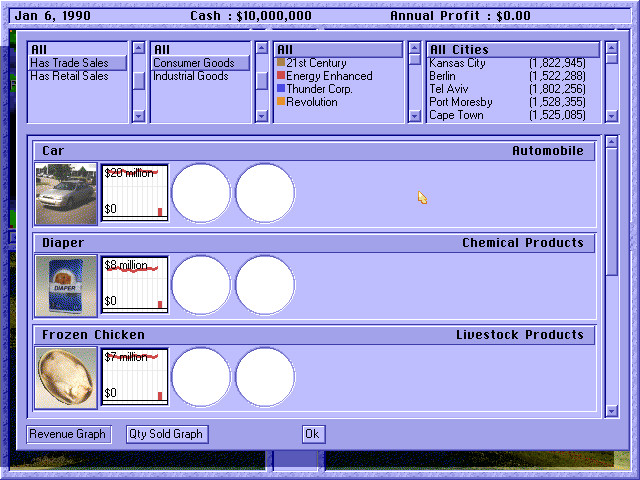Select 'All' in the goods type list
This screenshot has height=480, width=640.
(x=200, y=50)
